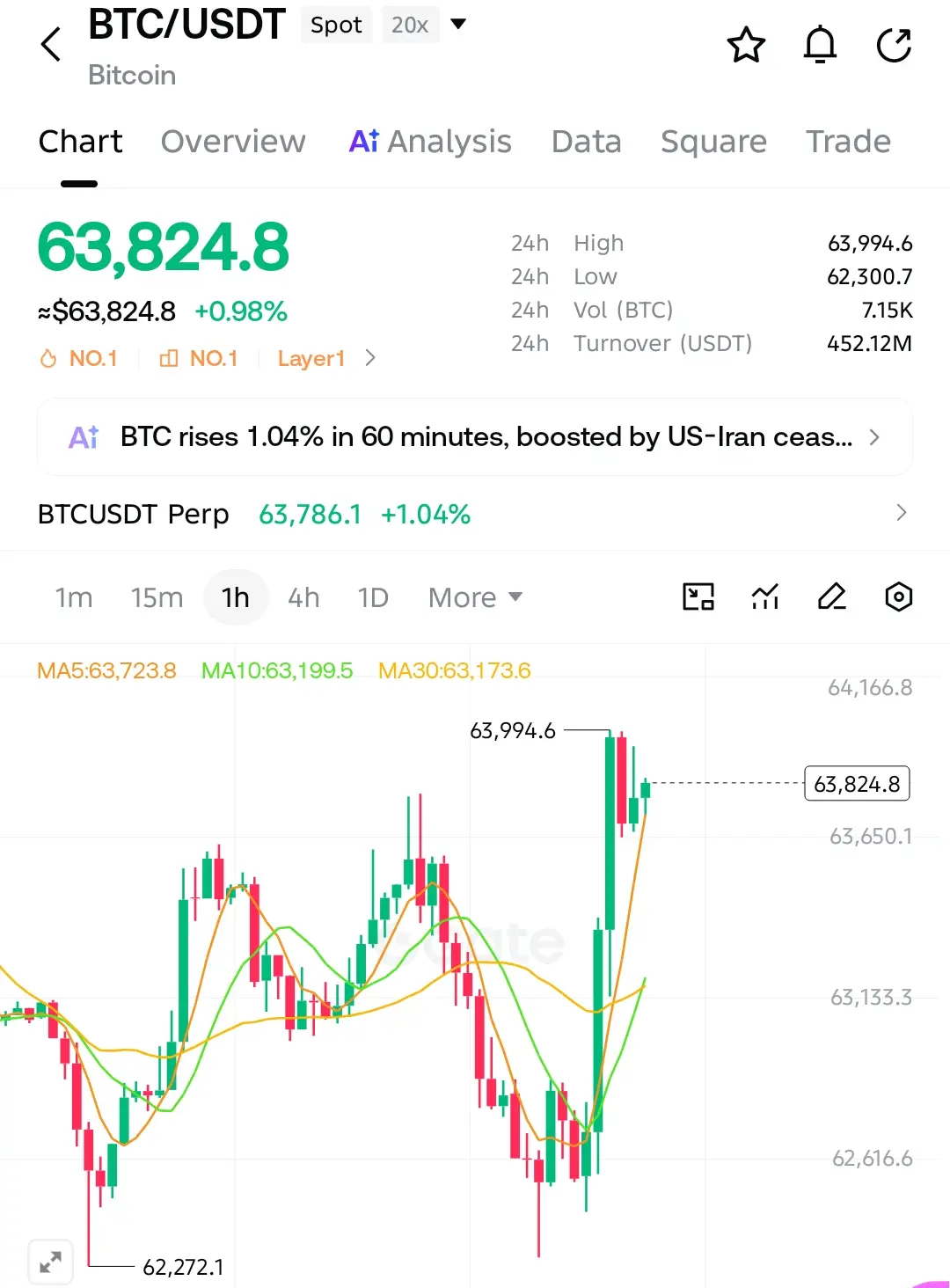
Task: Select the 15m timeframe
Action: click(x=157, y=597)
